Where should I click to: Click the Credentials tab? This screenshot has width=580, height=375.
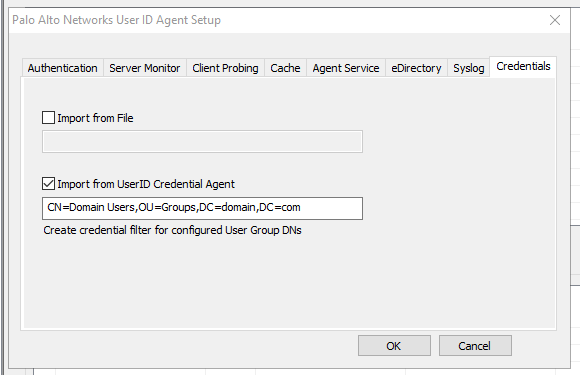[523, 67]
